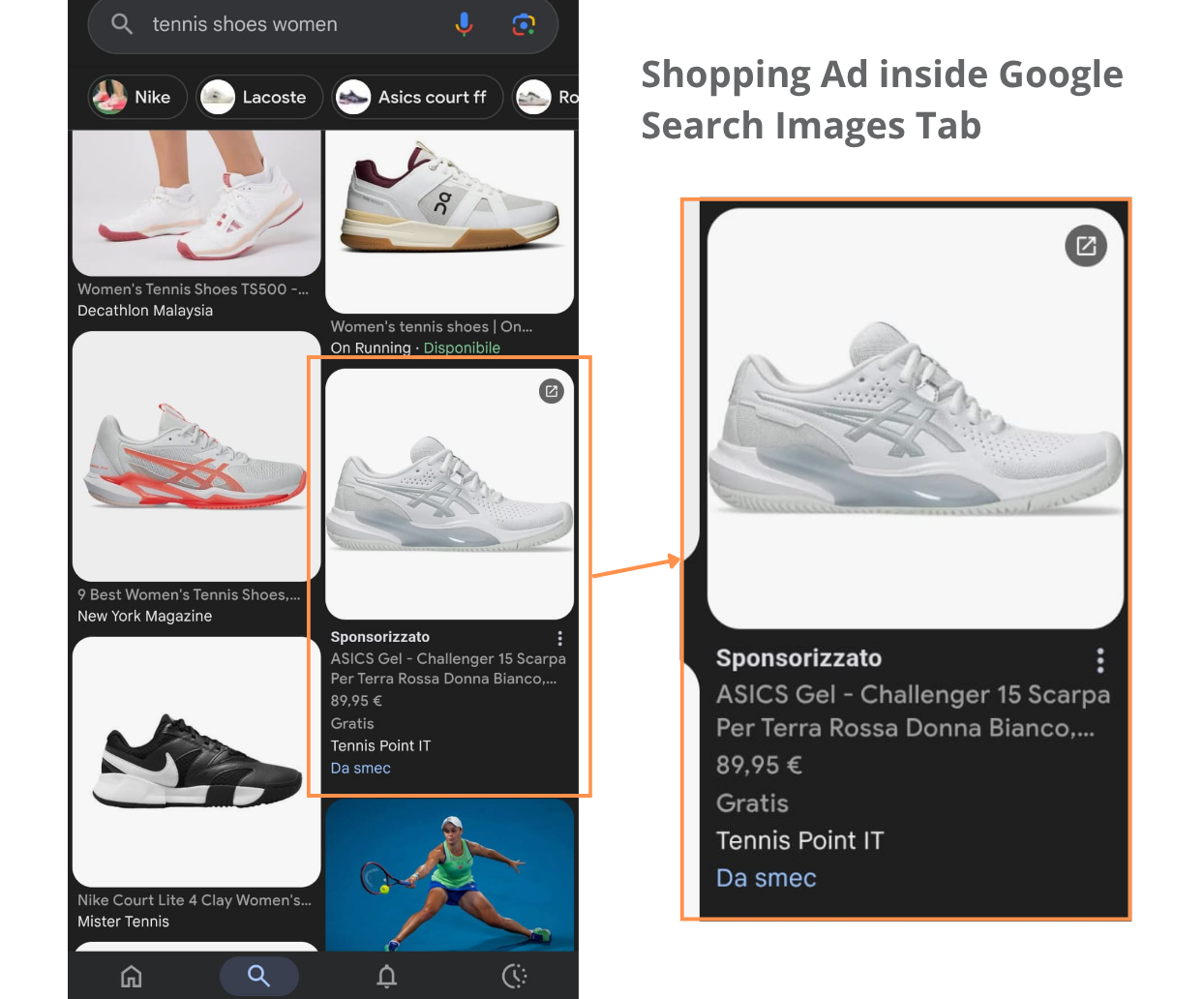Open Decathlon Women's Tennis Shoes TS500 image
The image size is (1204, 999).
(196, 203)
